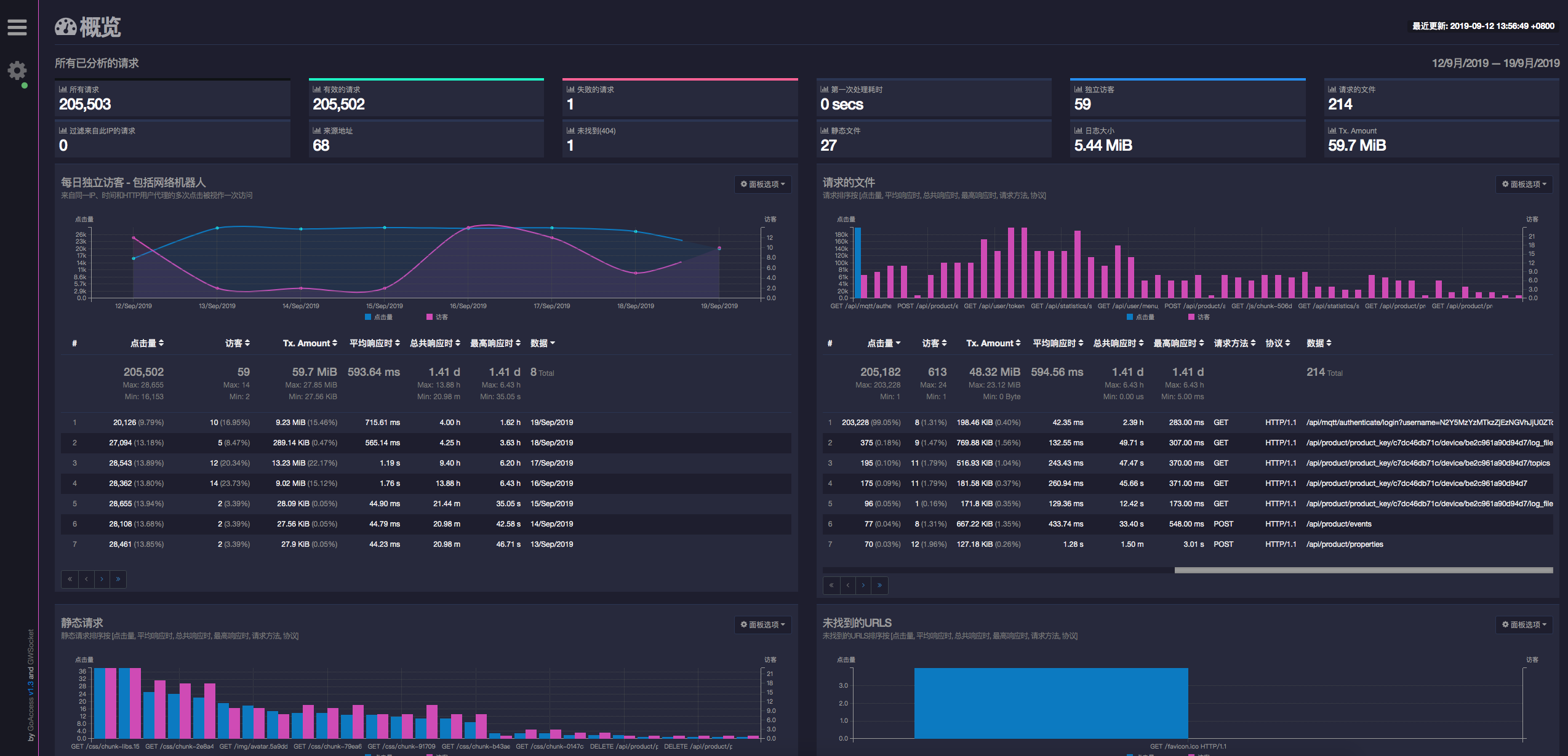Click horizontal scrollbar under requested files table
Image resolution: width=1568 pixels, height=756 pixels.
[1363, 570]
